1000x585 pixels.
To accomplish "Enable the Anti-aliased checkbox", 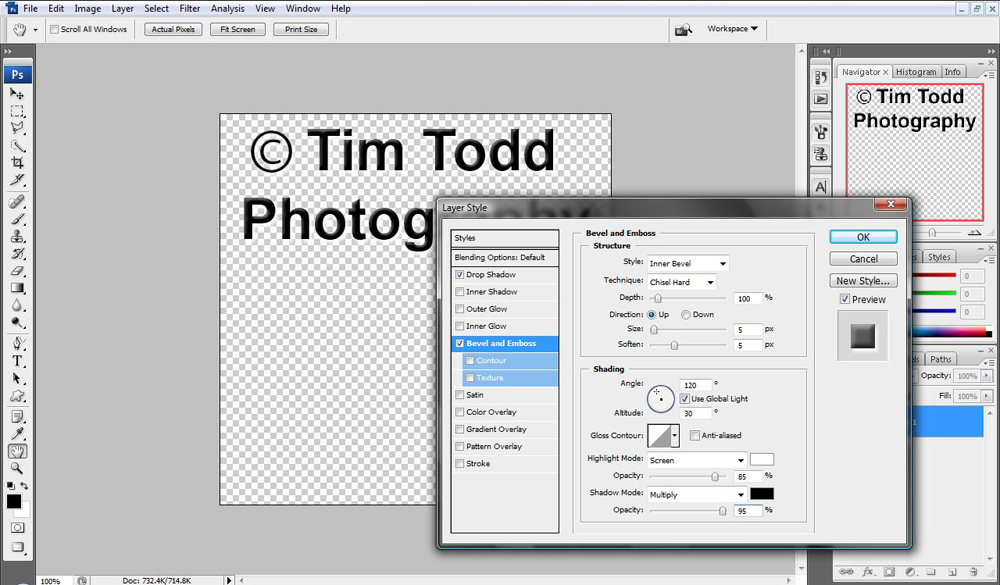I will [x=695, y=436].
